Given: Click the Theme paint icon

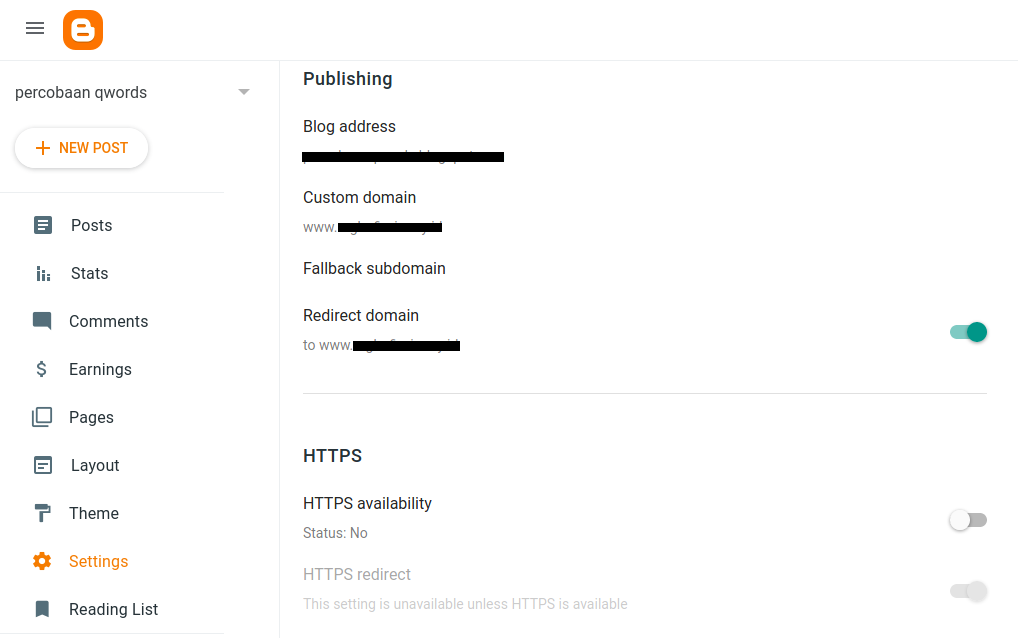Looking at the screenshot, I should point(42,513).
